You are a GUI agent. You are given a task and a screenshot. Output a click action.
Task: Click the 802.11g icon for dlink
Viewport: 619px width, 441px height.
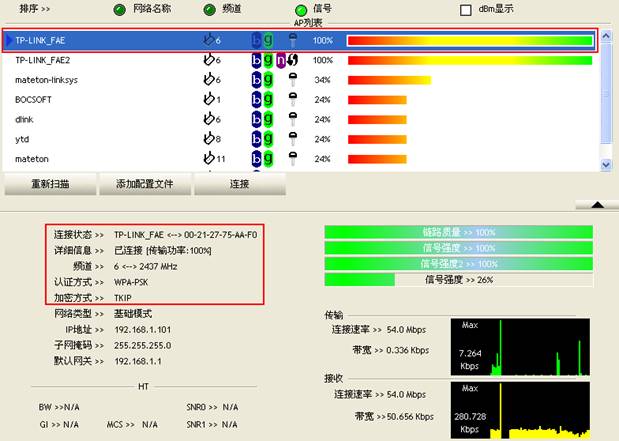coord(268,120)
